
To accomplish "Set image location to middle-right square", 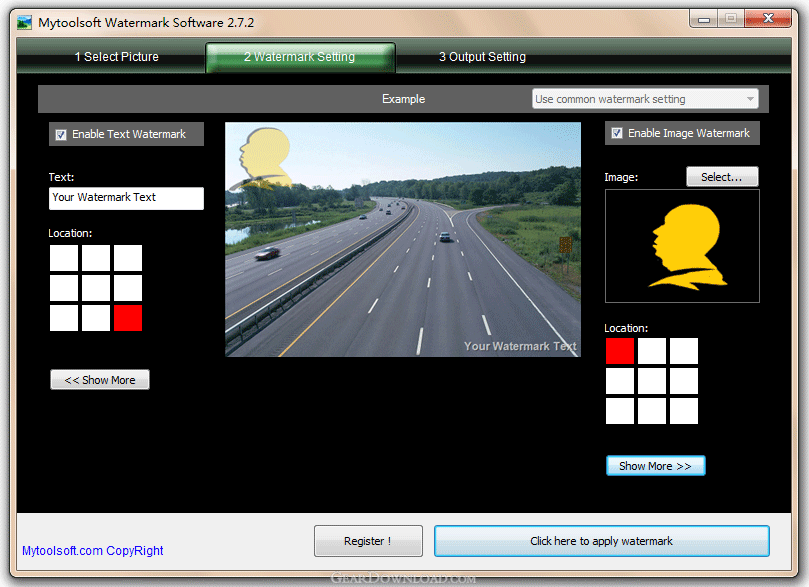I will pos(684,381).
